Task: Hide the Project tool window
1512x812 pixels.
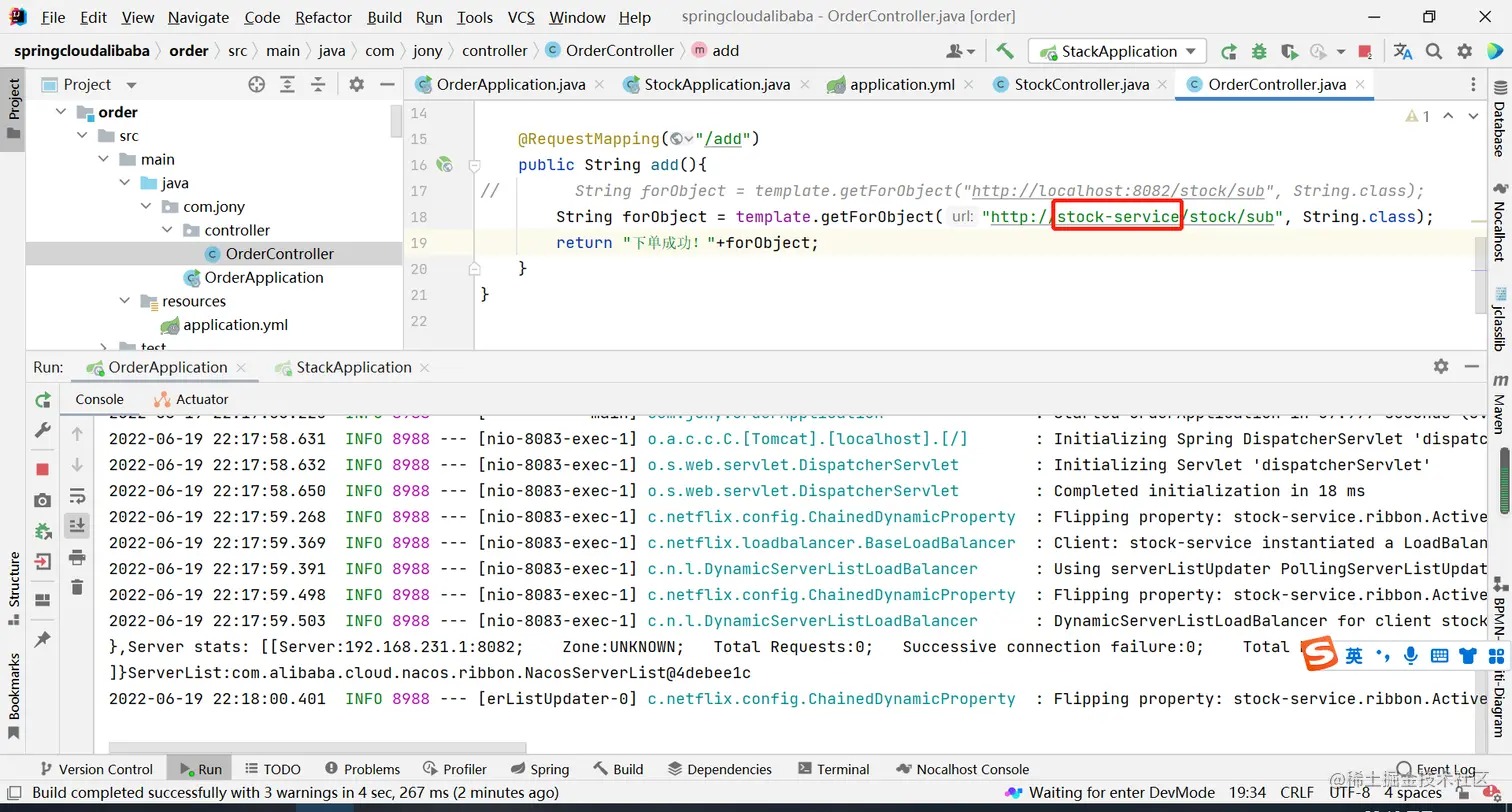Action: 386,85
